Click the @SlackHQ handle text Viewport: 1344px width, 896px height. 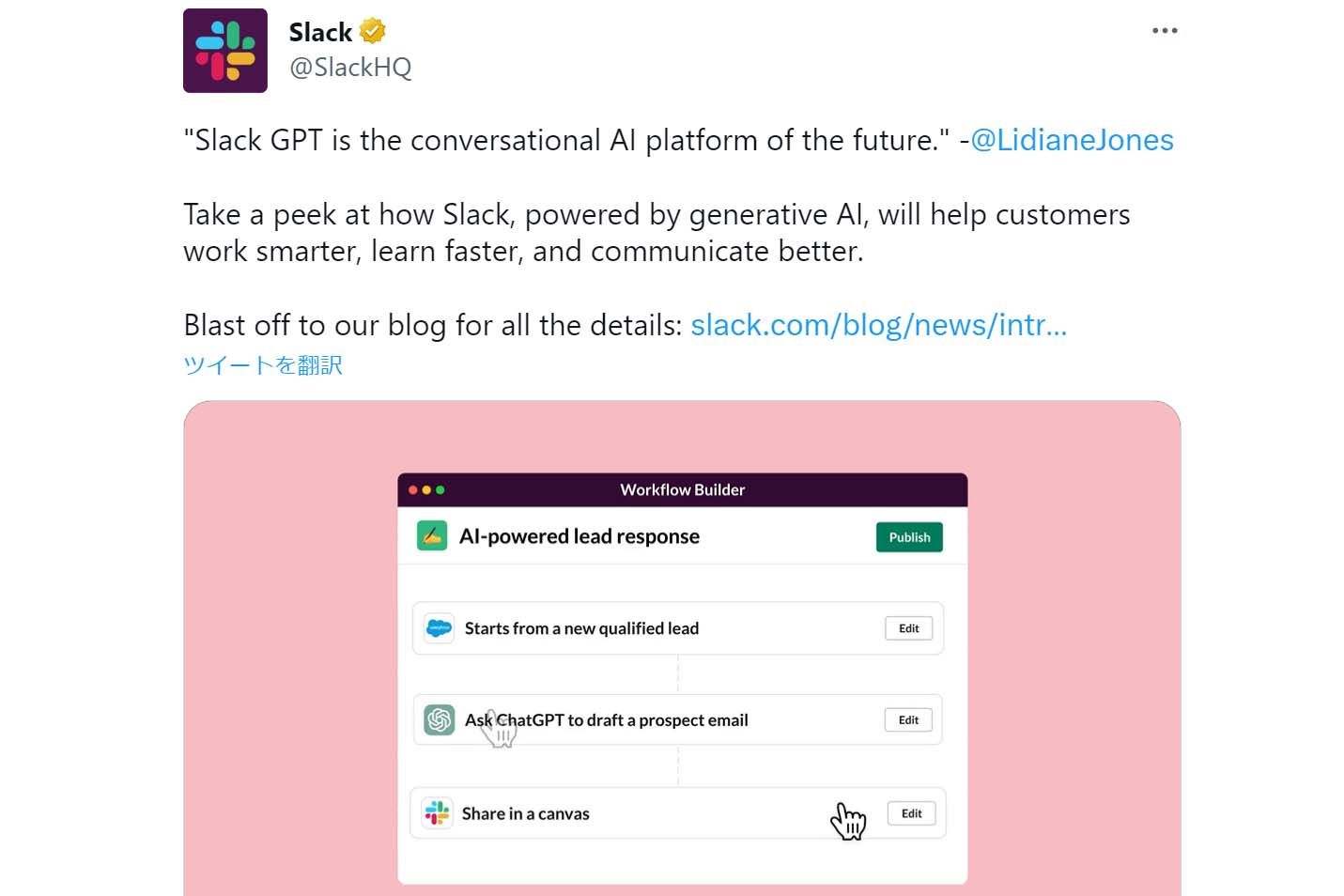point(350,67)
